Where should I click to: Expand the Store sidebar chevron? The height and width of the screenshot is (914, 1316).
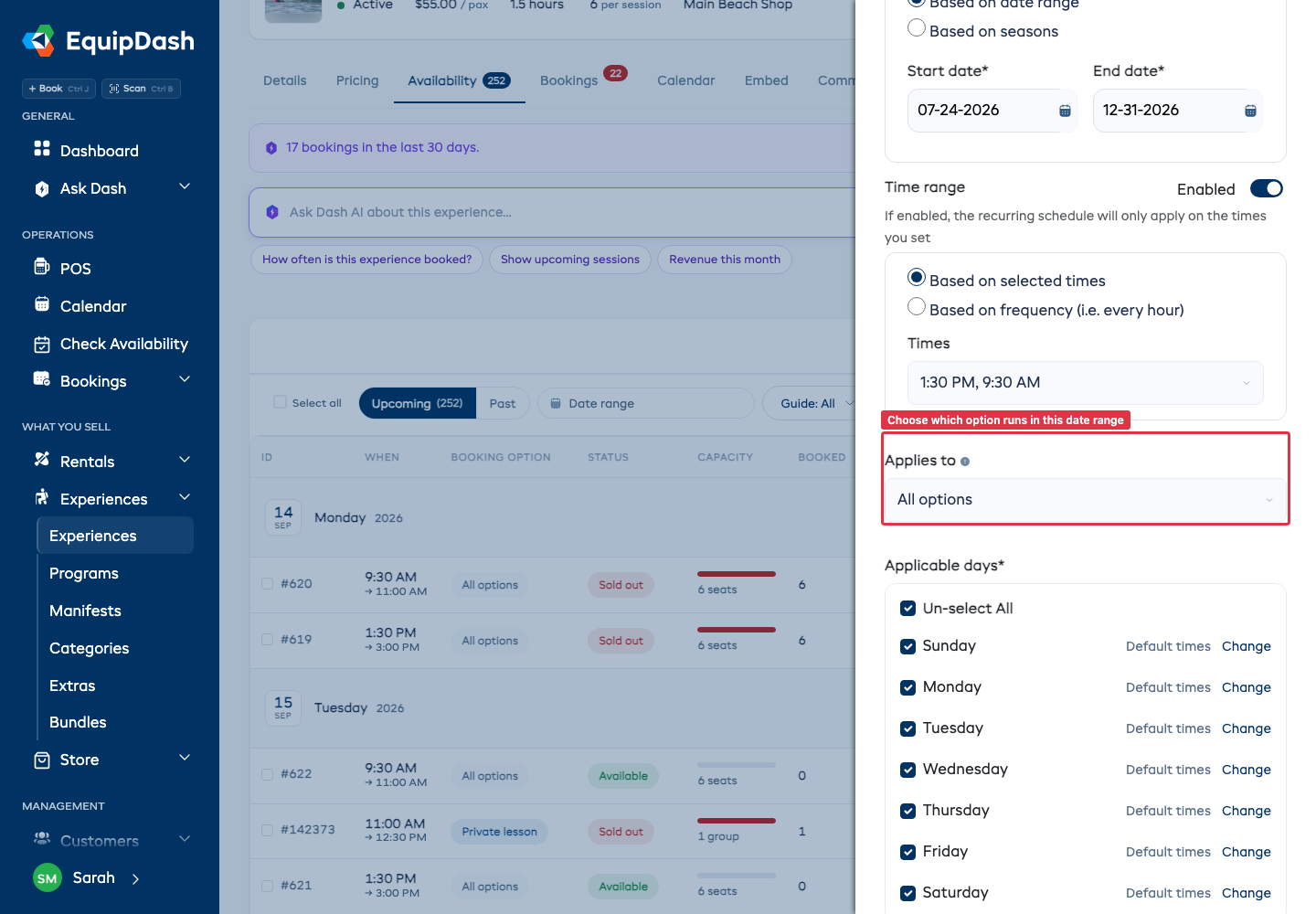coord(185,758)
